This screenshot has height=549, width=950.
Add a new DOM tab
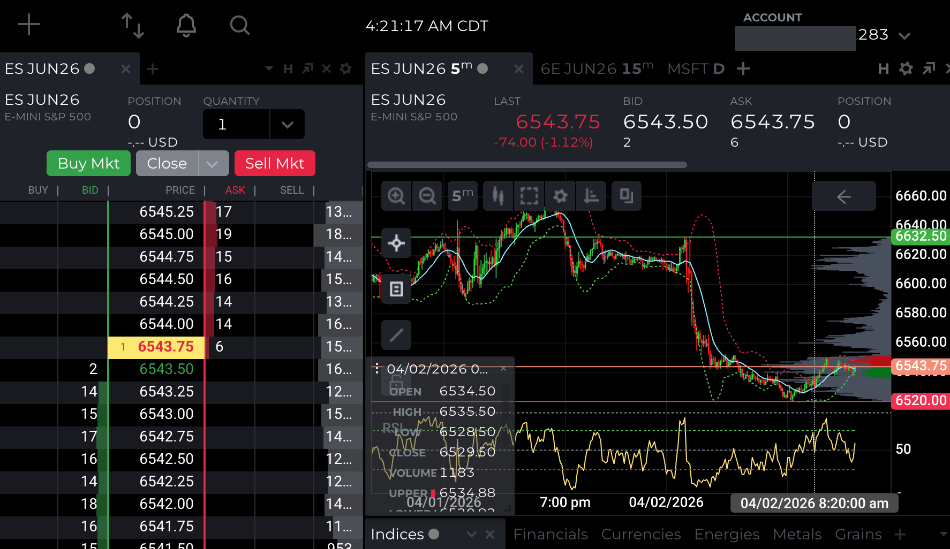coord(153,69)
